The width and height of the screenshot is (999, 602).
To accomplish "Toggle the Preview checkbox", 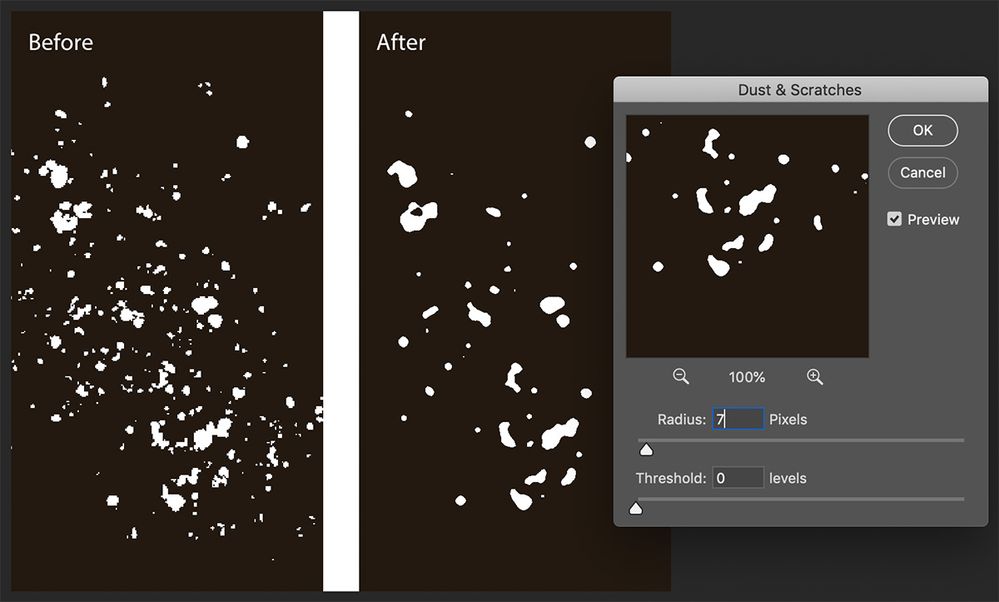I will click(895, 219).
